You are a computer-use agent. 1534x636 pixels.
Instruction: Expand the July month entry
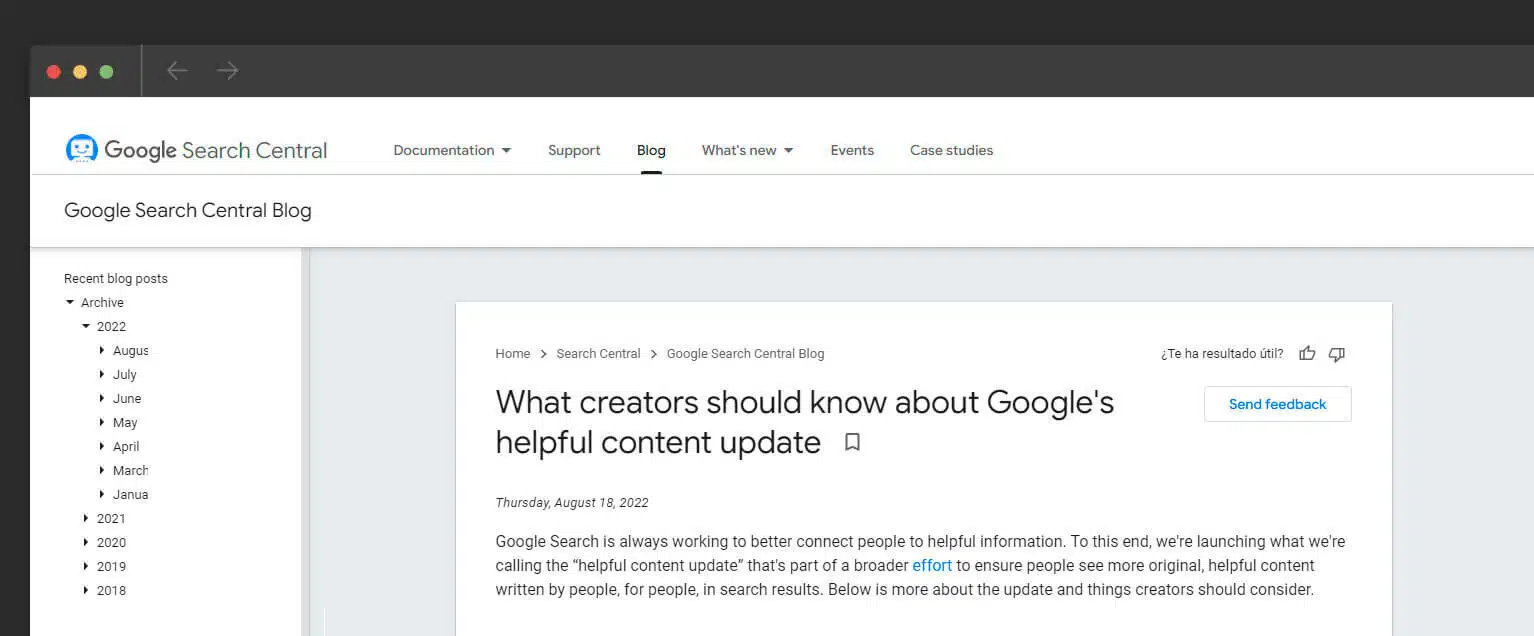[x=102, y=374]
